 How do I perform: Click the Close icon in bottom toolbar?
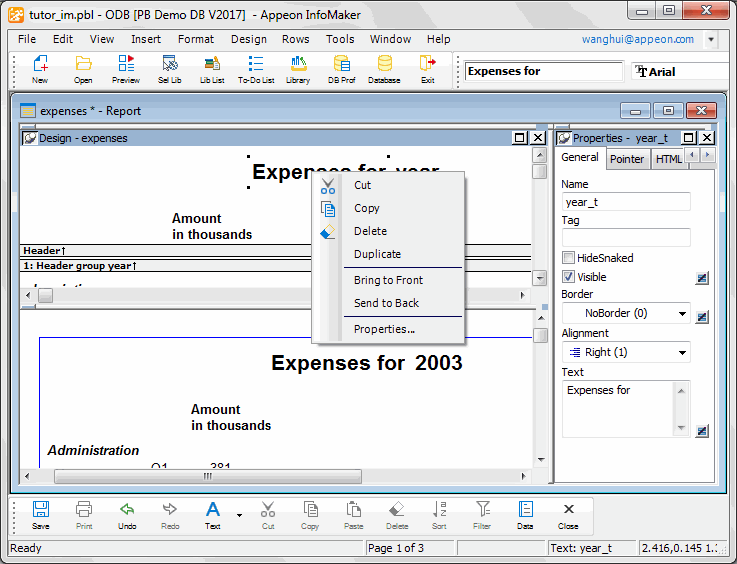(x=568, y=516)
